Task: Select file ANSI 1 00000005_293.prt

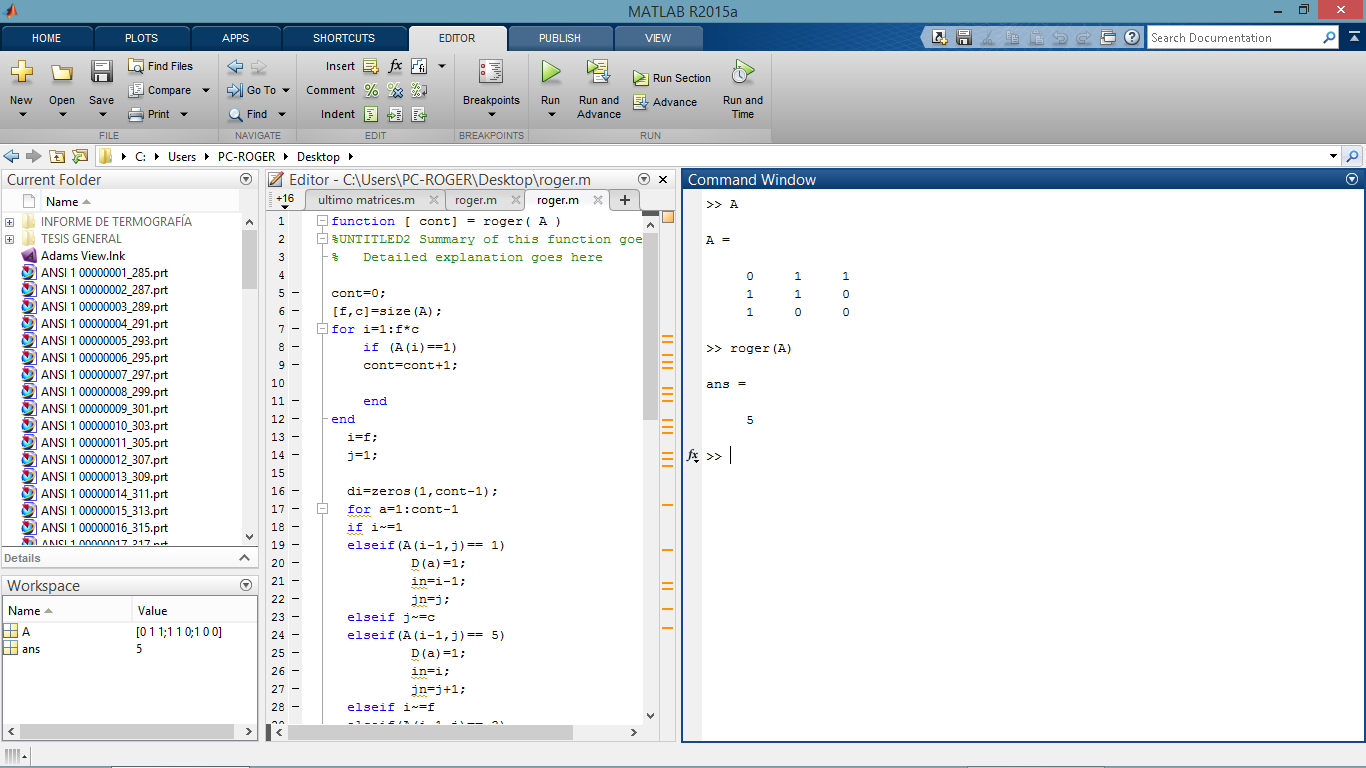Action: pyautogui.click(x=104, y=341)
